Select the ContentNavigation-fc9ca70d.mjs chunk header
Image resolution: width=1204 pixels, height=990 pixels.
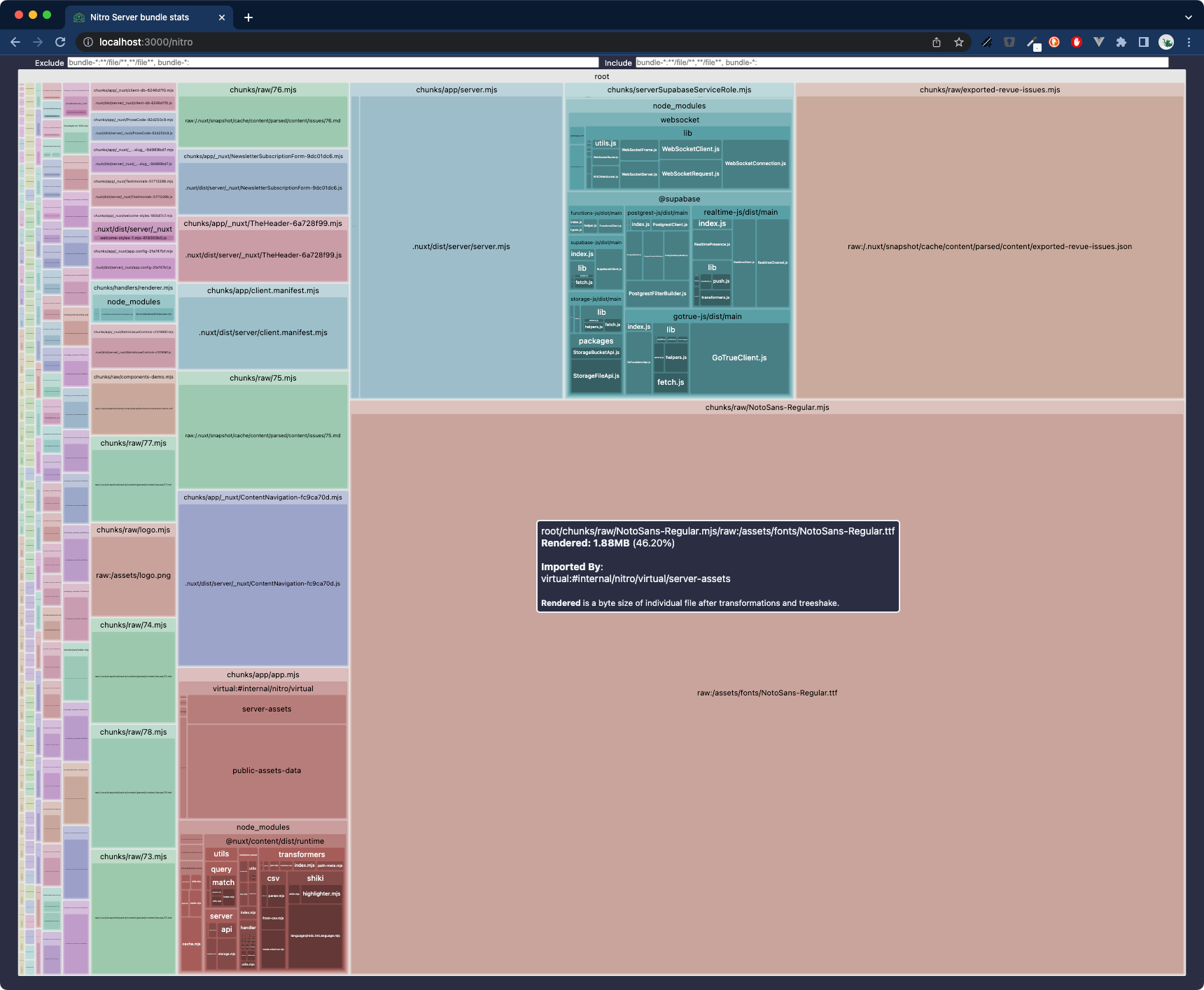263,497
